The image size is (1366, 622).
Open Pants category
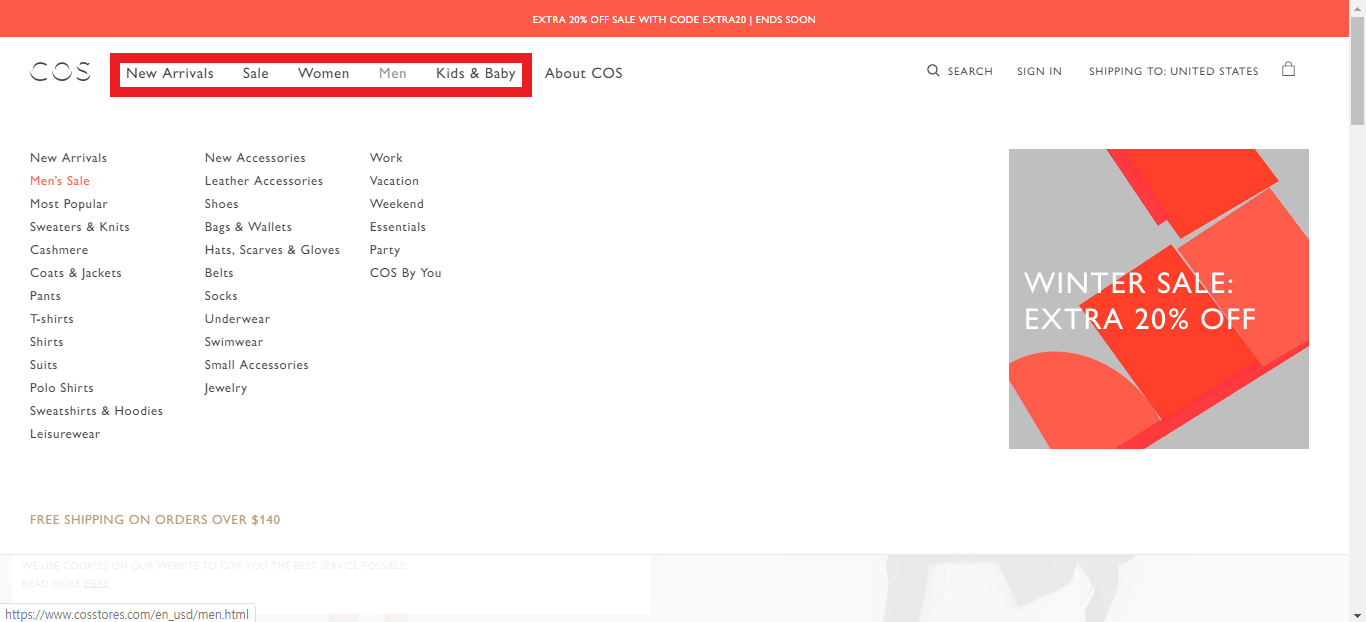tap(45, 296)
